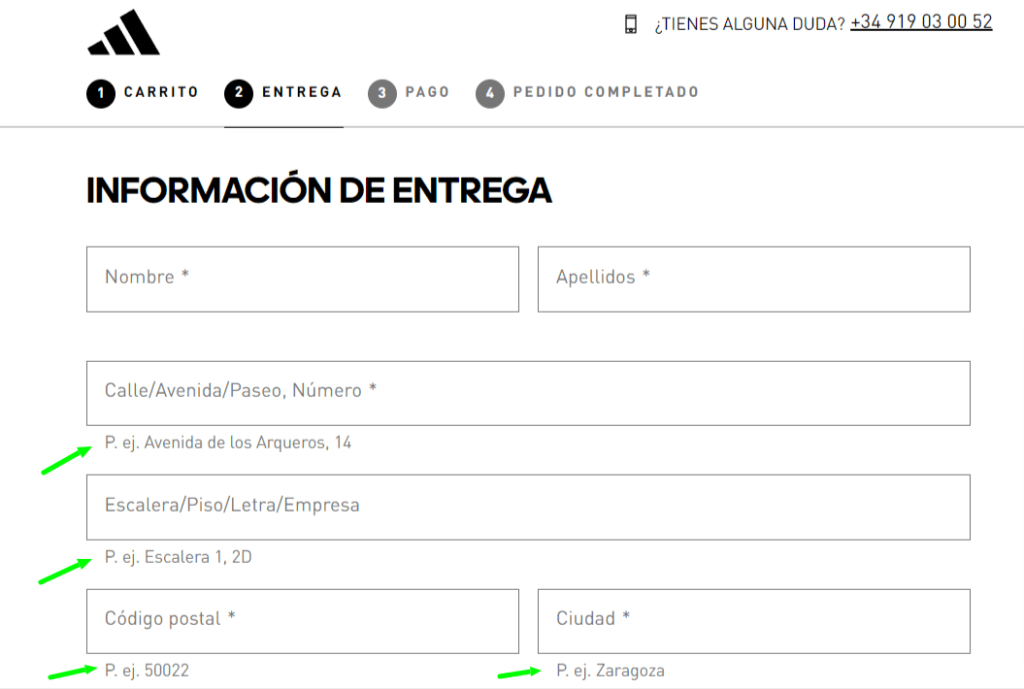Click the step 1 circle icon
Screen dimensions: 1024x689
[x=101, y=93]
